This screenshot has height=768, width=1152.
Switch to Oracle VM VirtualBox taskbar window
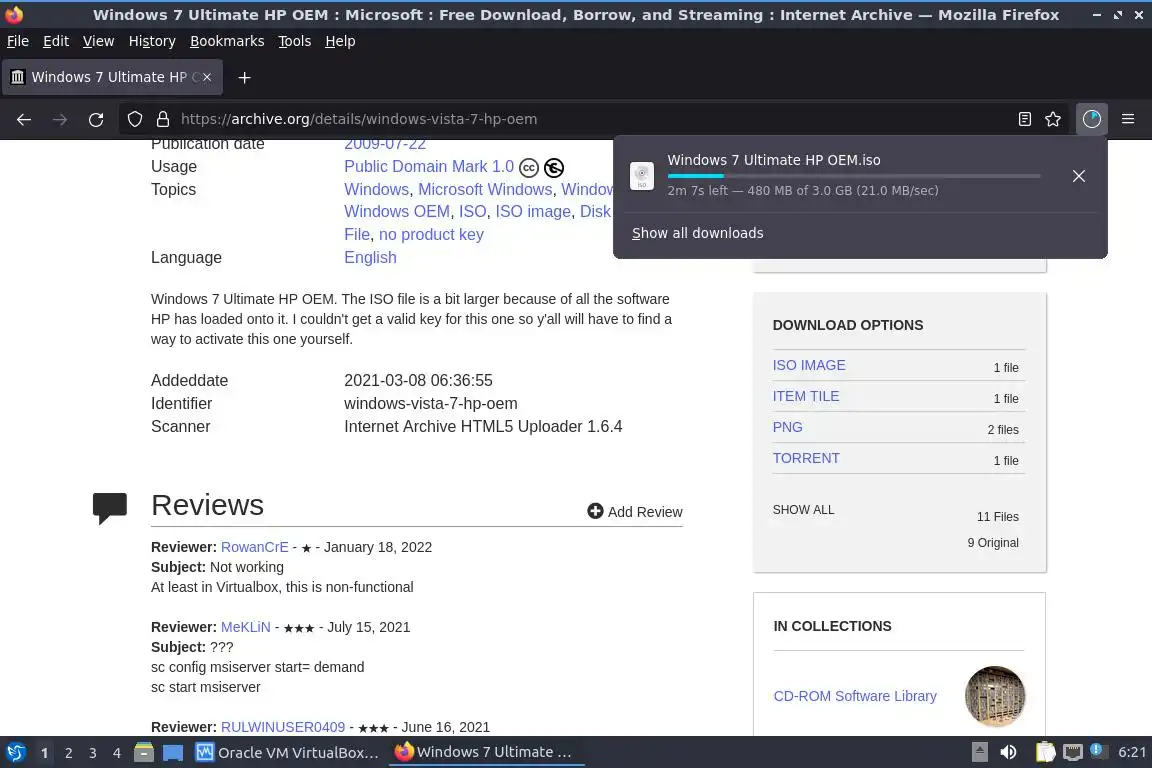[288, 753]
